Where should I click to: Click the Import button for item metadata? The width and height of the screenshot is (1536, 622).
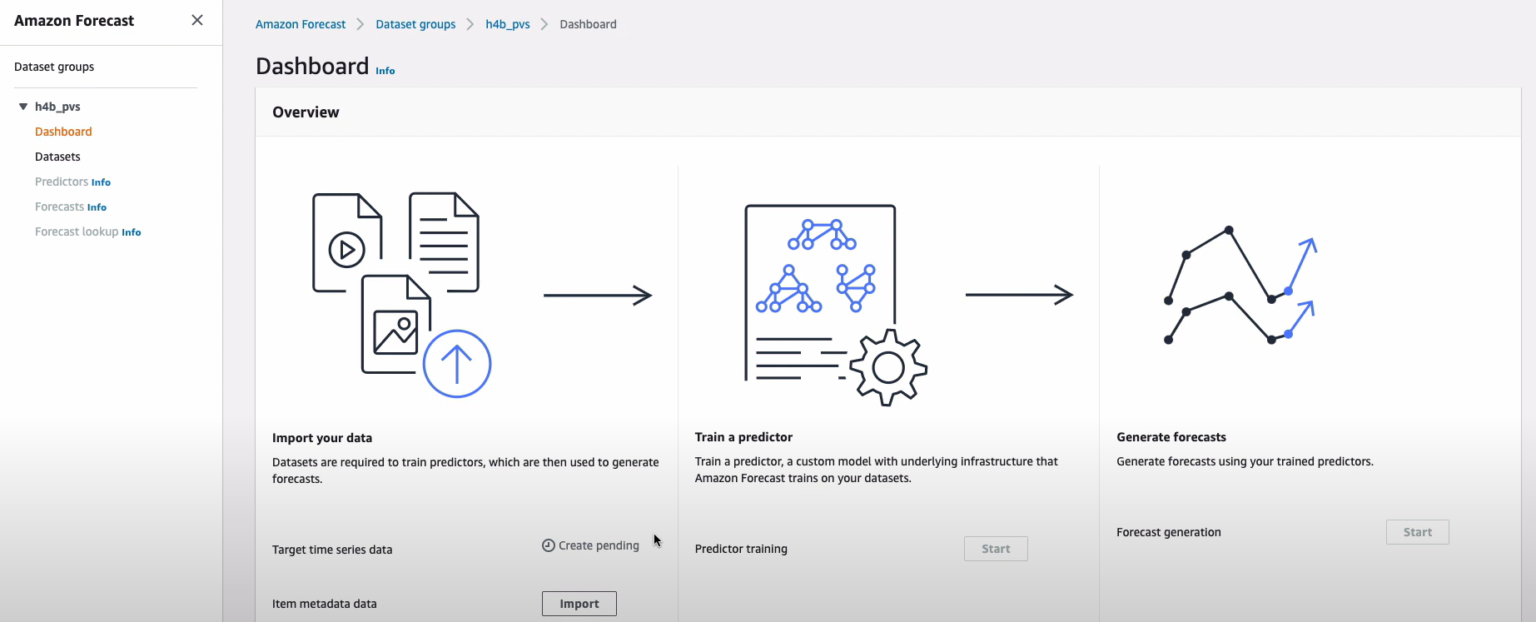click(x=579, y=603)
